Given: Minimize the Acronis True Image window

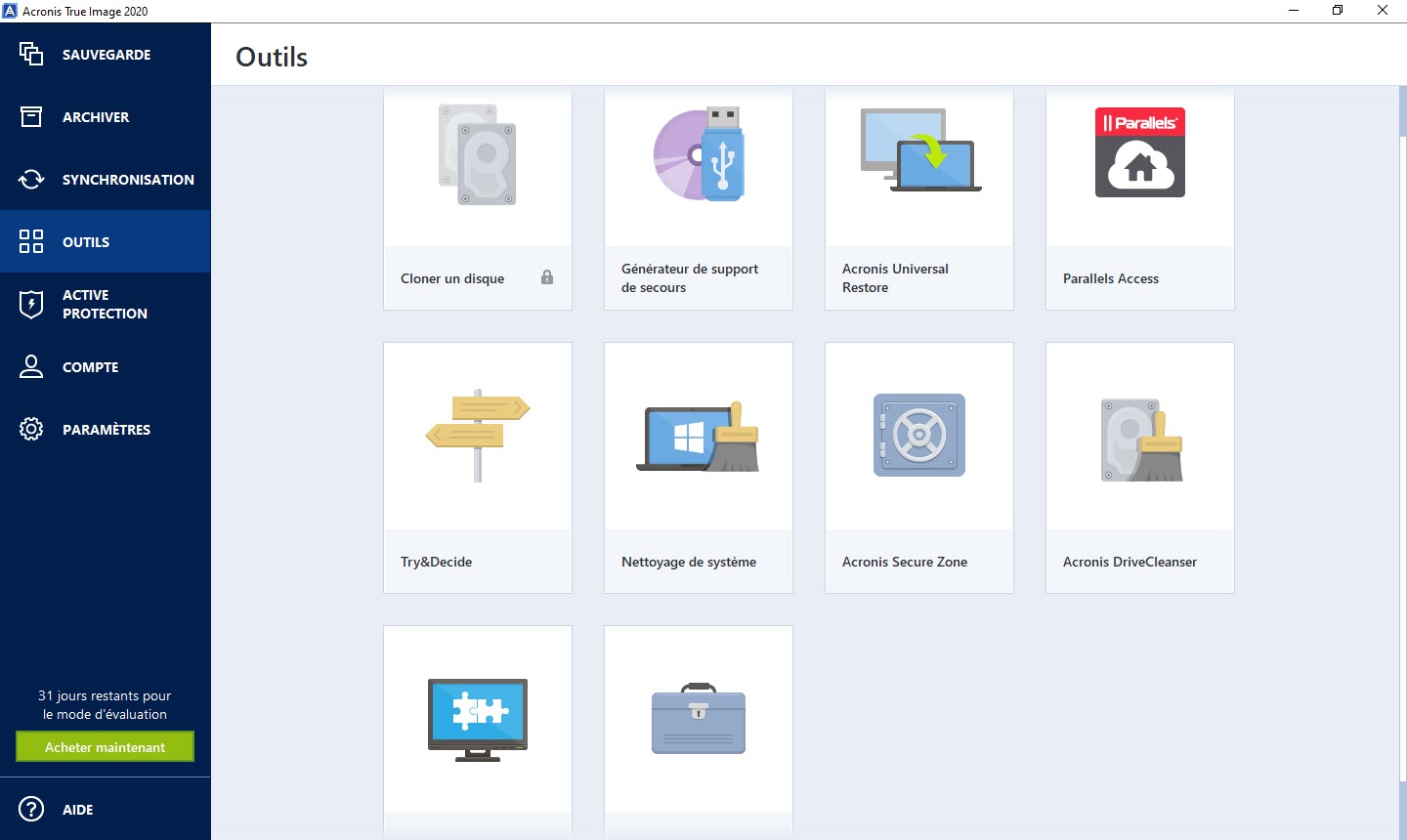Looking at the screenshot, I should (x=1294, y=11).
